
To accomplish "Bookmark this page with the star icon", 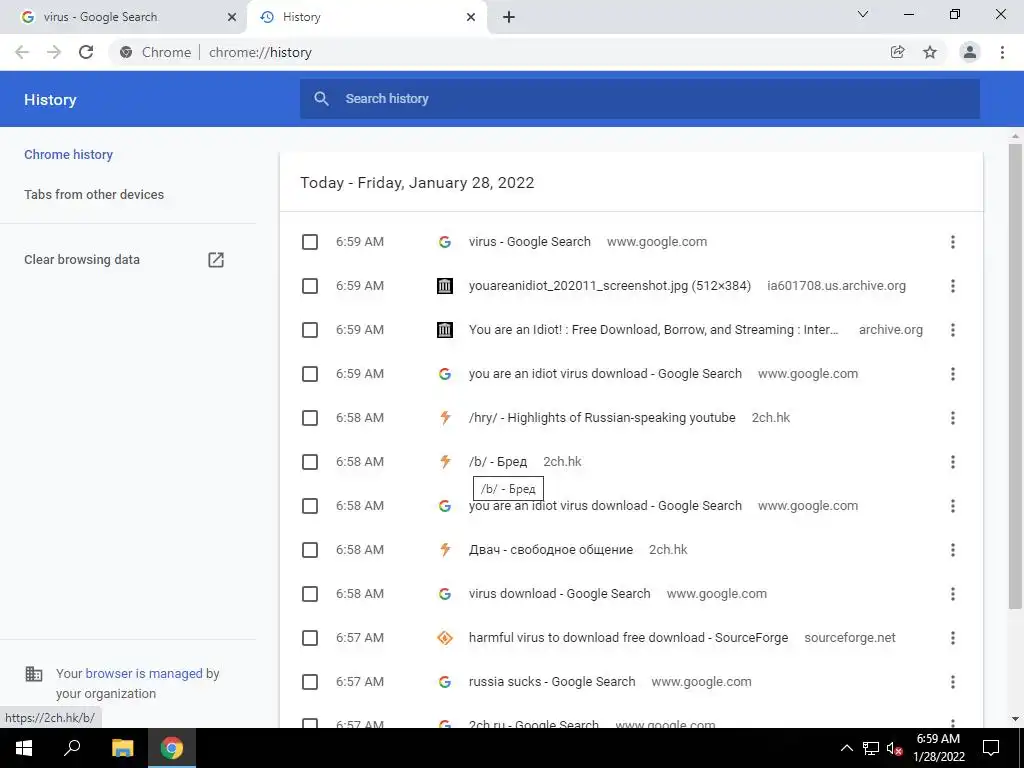I will tap(930, 52).
